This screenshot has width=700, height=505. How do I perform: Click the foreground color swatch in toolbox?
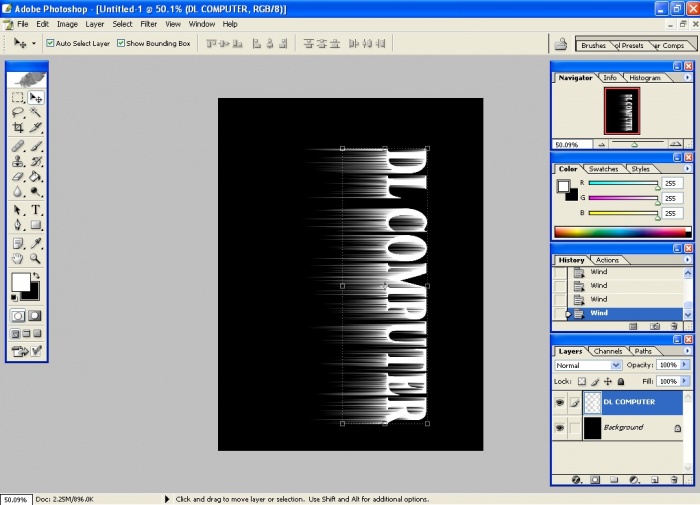point(20,282)
